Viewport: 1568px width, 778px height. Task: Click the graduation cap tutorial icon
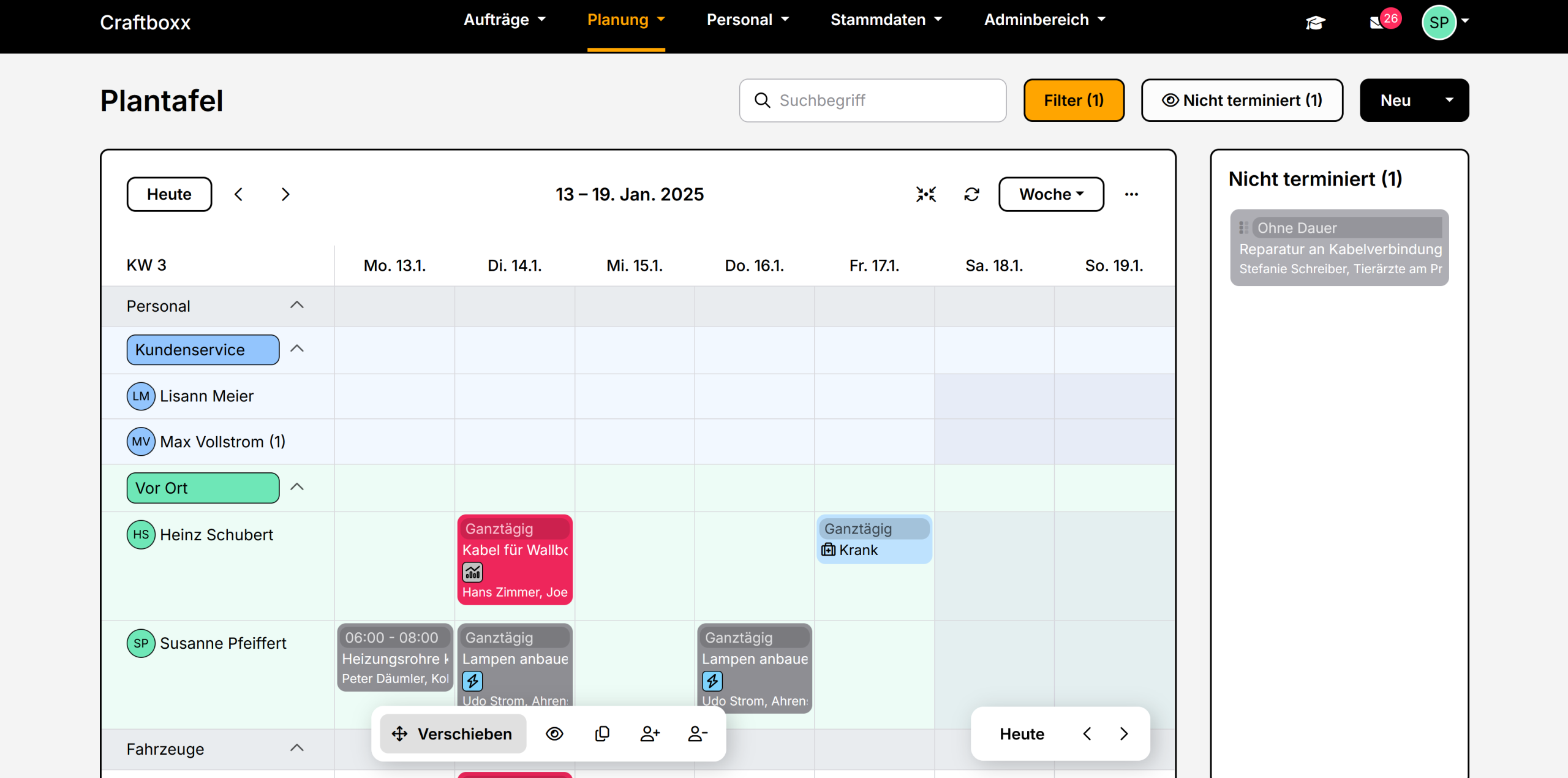(1314, 23)
